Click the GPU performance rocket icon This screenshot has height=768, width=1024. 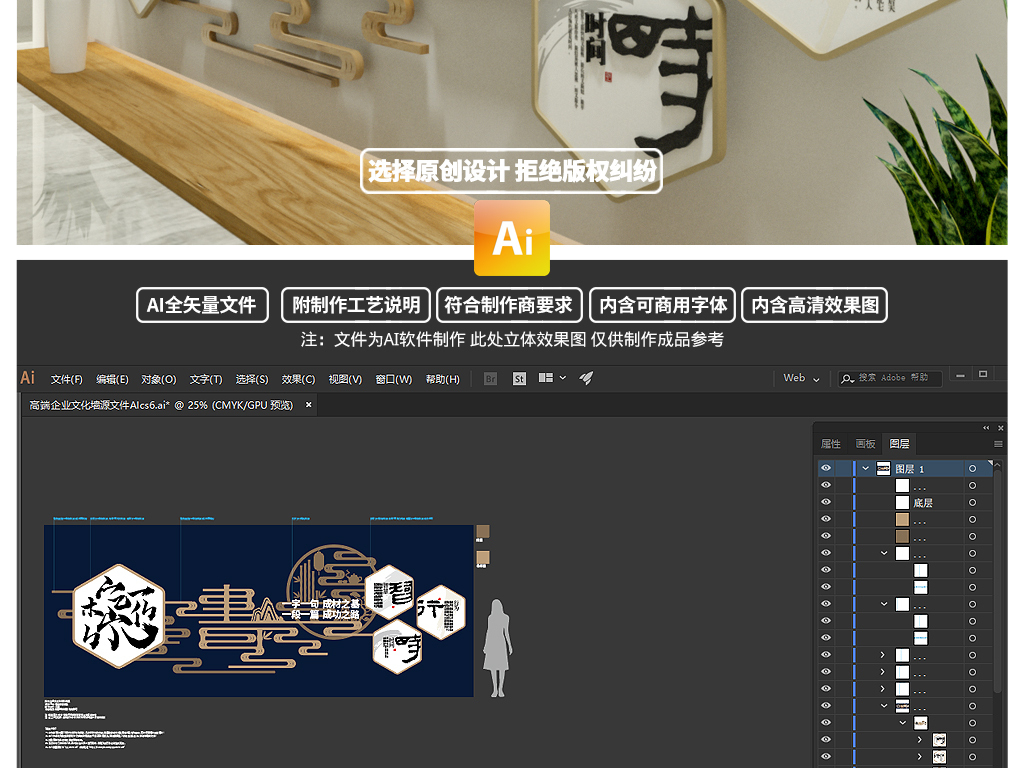coord(587,377)
